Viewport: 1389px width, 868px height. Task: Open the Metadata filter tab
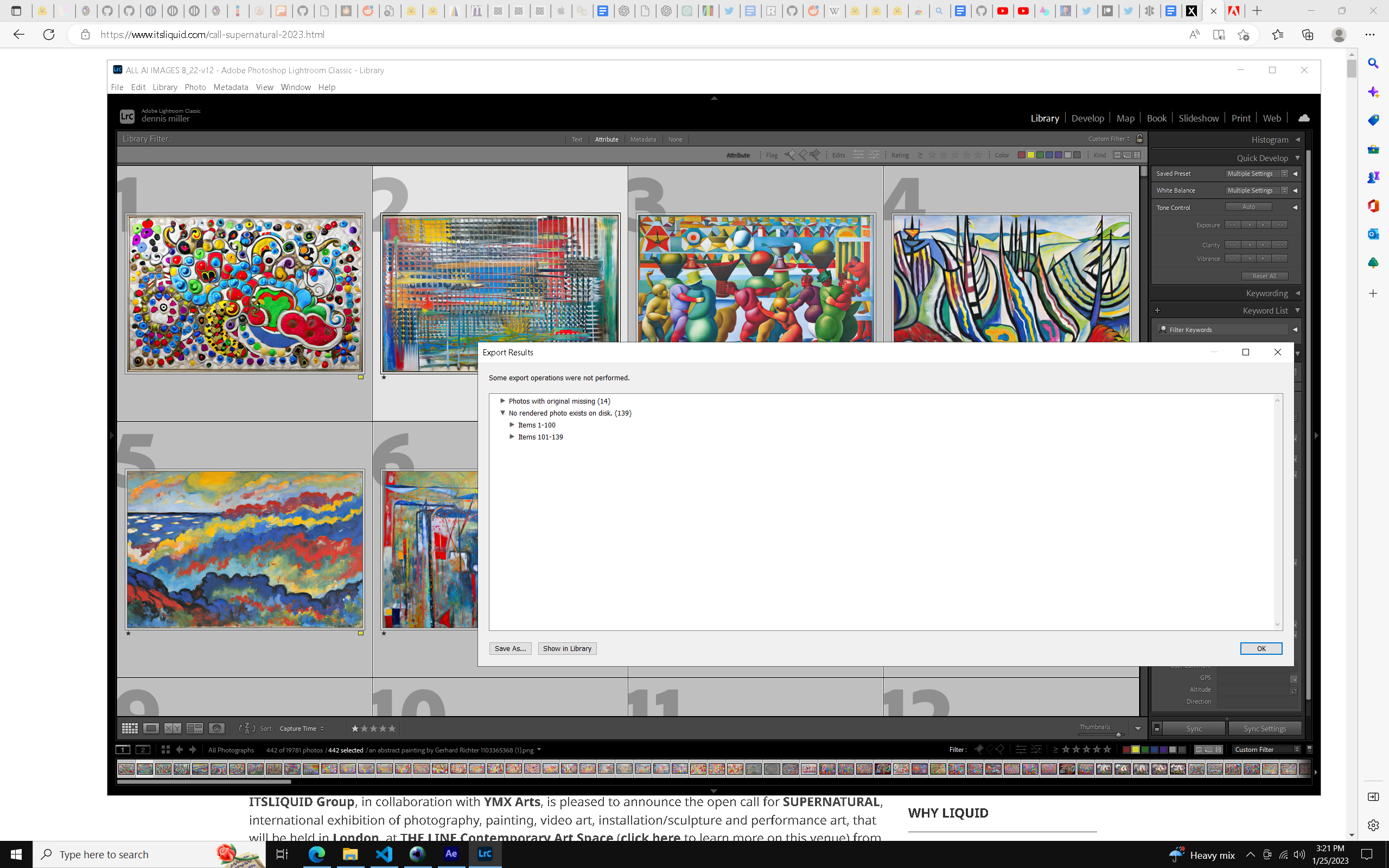coord(643,139)
